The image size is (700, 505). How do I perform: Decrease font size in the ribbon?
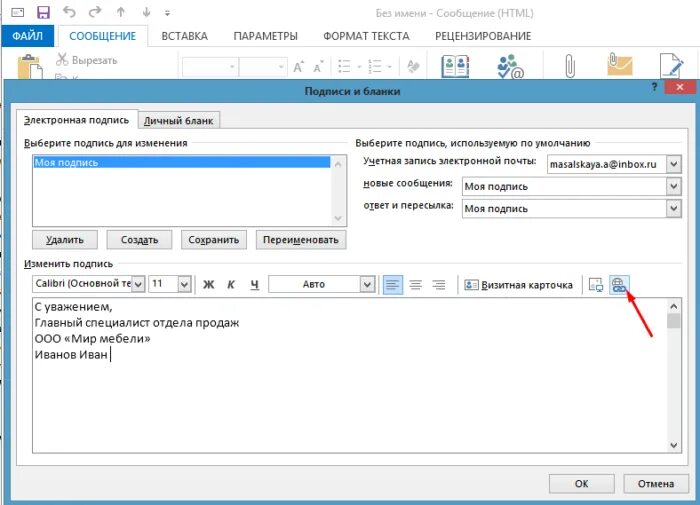[318, 67]
